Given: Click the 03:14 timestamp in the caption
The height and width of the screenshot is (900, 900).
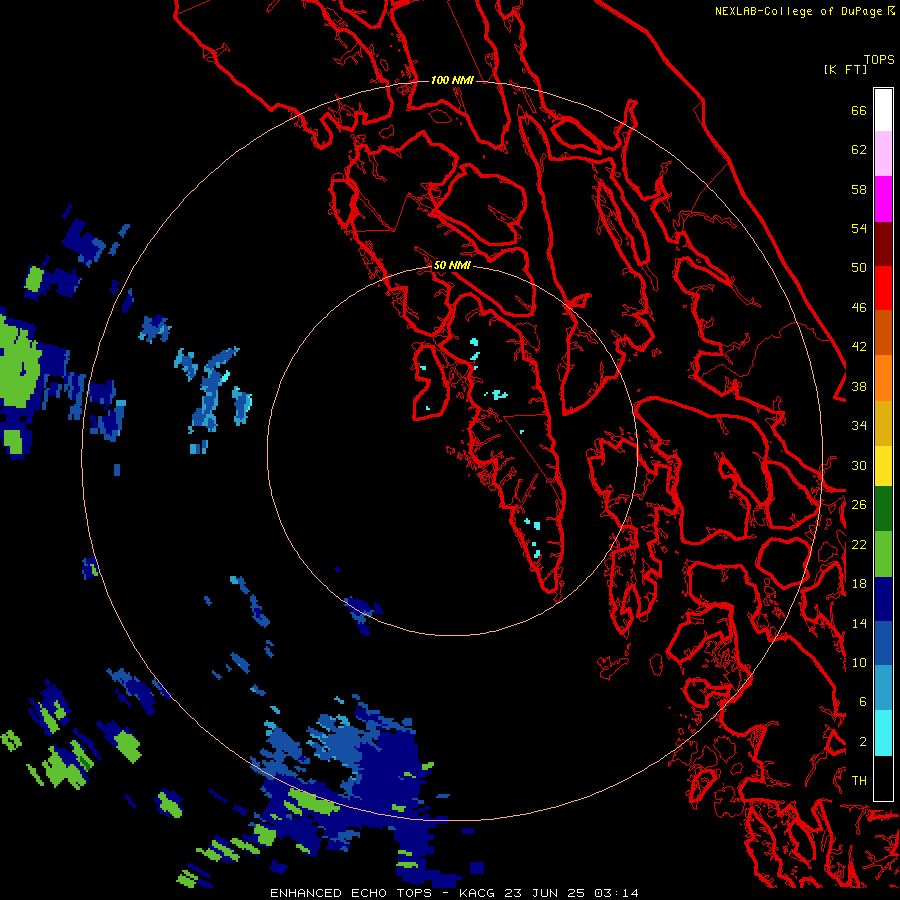Looking at the screenshot, I should click(x=616, y=893).
